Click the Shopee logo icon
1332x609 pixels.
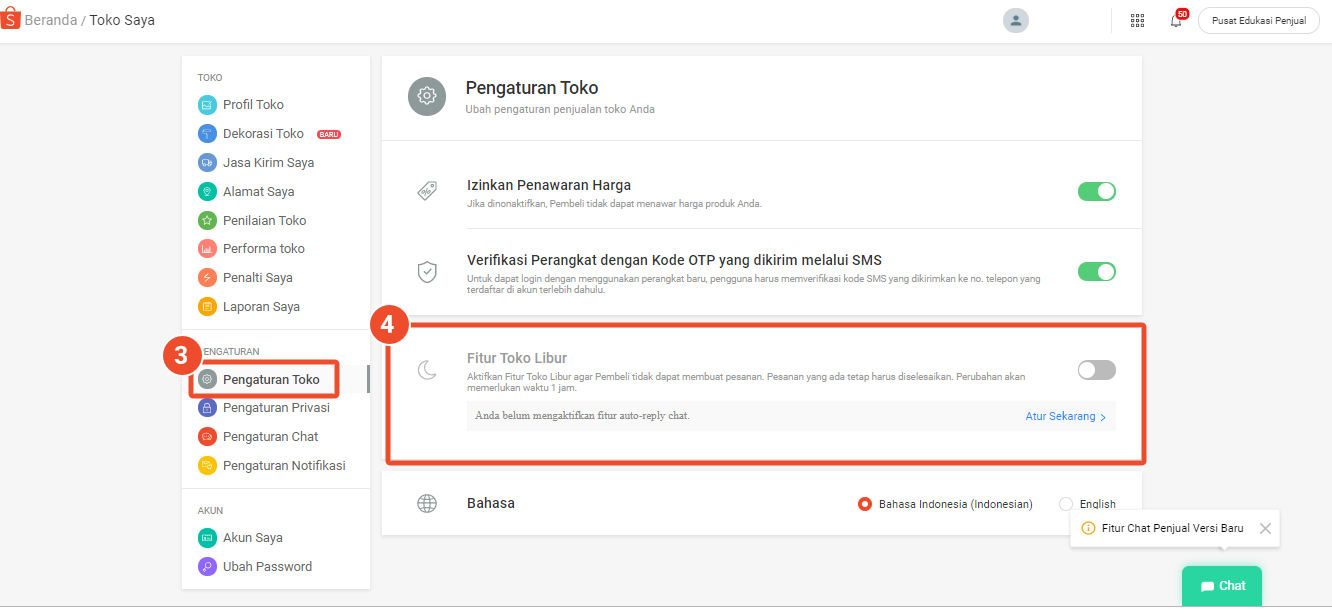(x=11, y=20)
